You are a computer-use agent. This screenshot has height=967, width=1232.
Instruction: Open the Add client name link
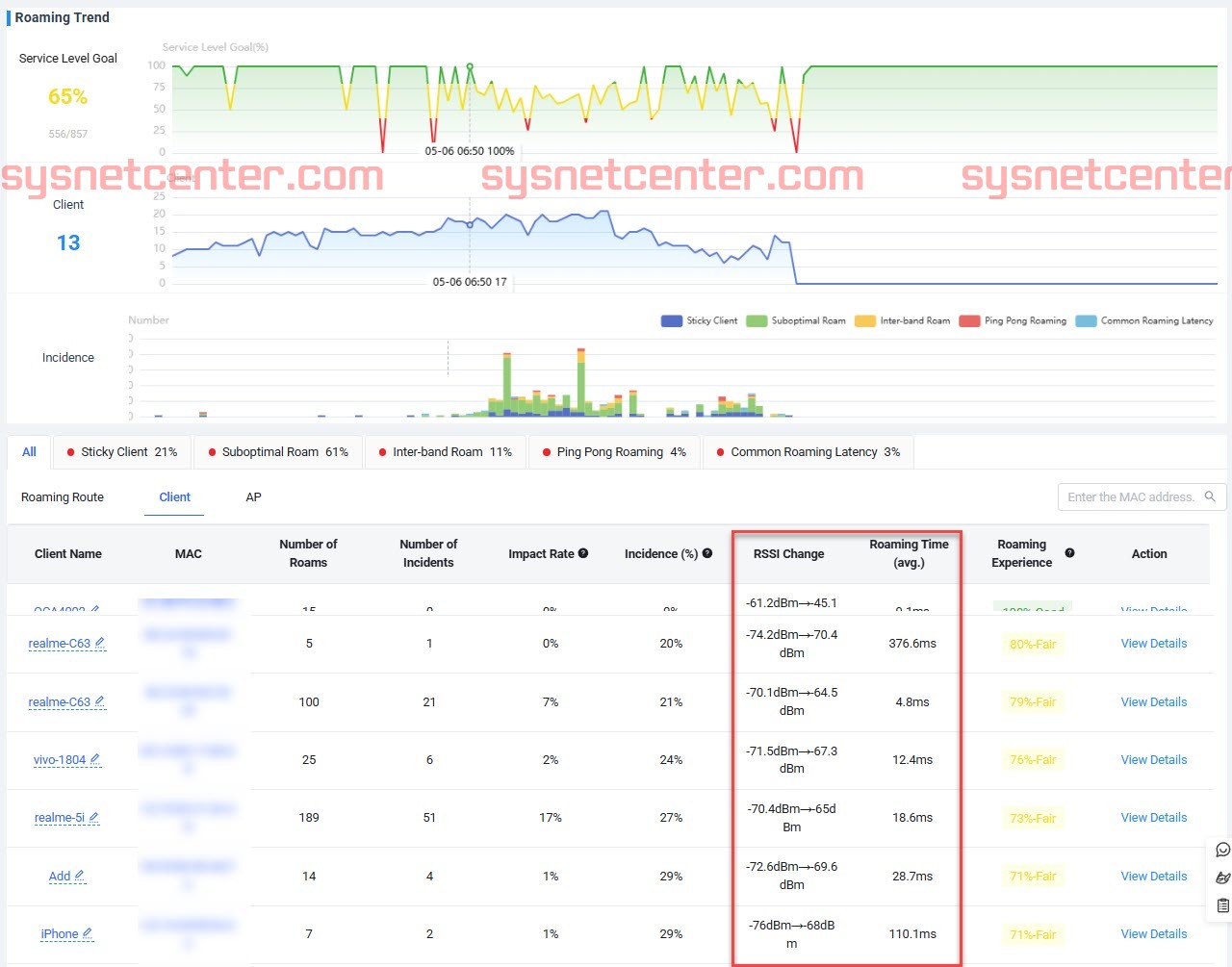point(60,876)
